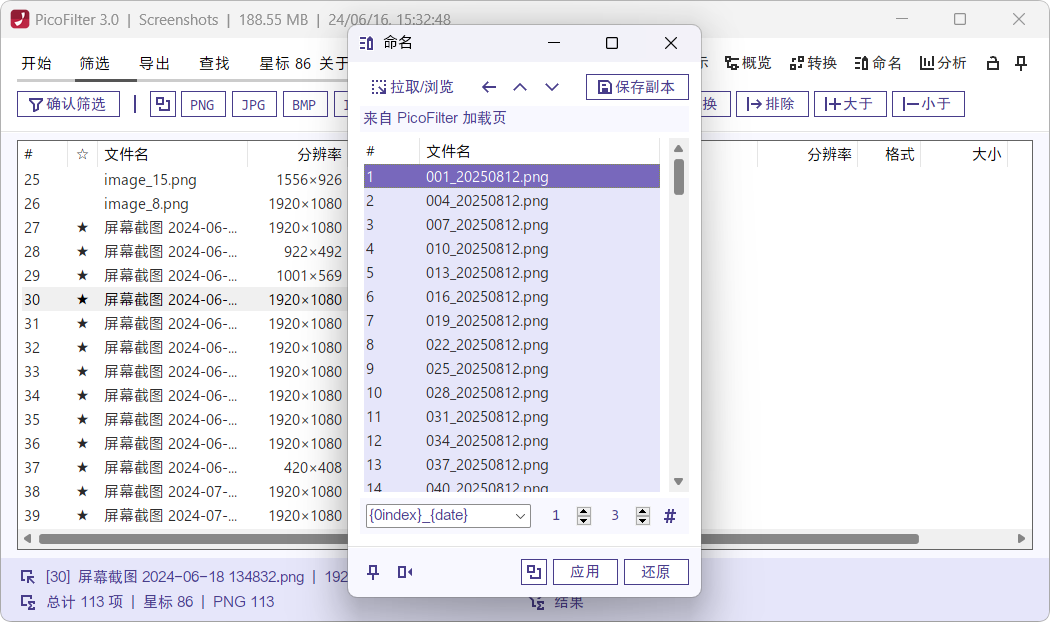This screenshot has height=622, width=1050.
Task: Click the 小于 filter button
Action: click(928, 104)
